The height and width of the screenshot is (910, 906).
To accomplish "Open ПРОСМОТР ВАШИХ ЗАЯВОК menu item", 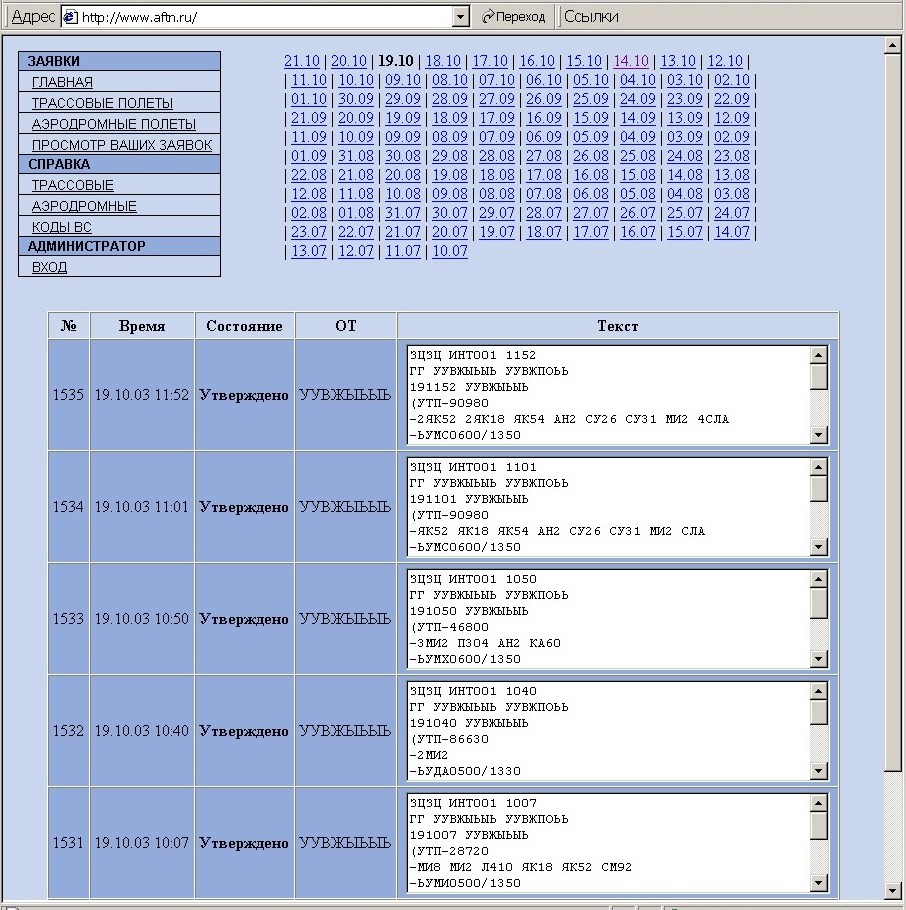I will tap(121, 146).
